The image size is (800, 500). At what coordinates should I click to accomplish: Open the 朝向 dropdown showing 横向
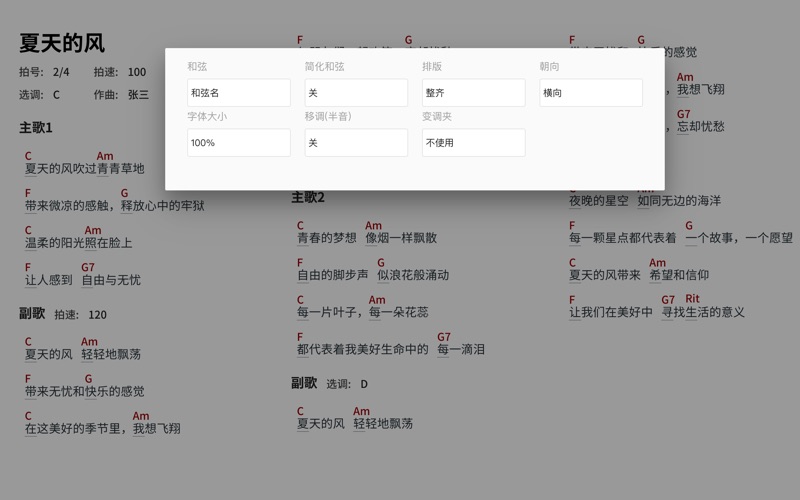point(591,93)
